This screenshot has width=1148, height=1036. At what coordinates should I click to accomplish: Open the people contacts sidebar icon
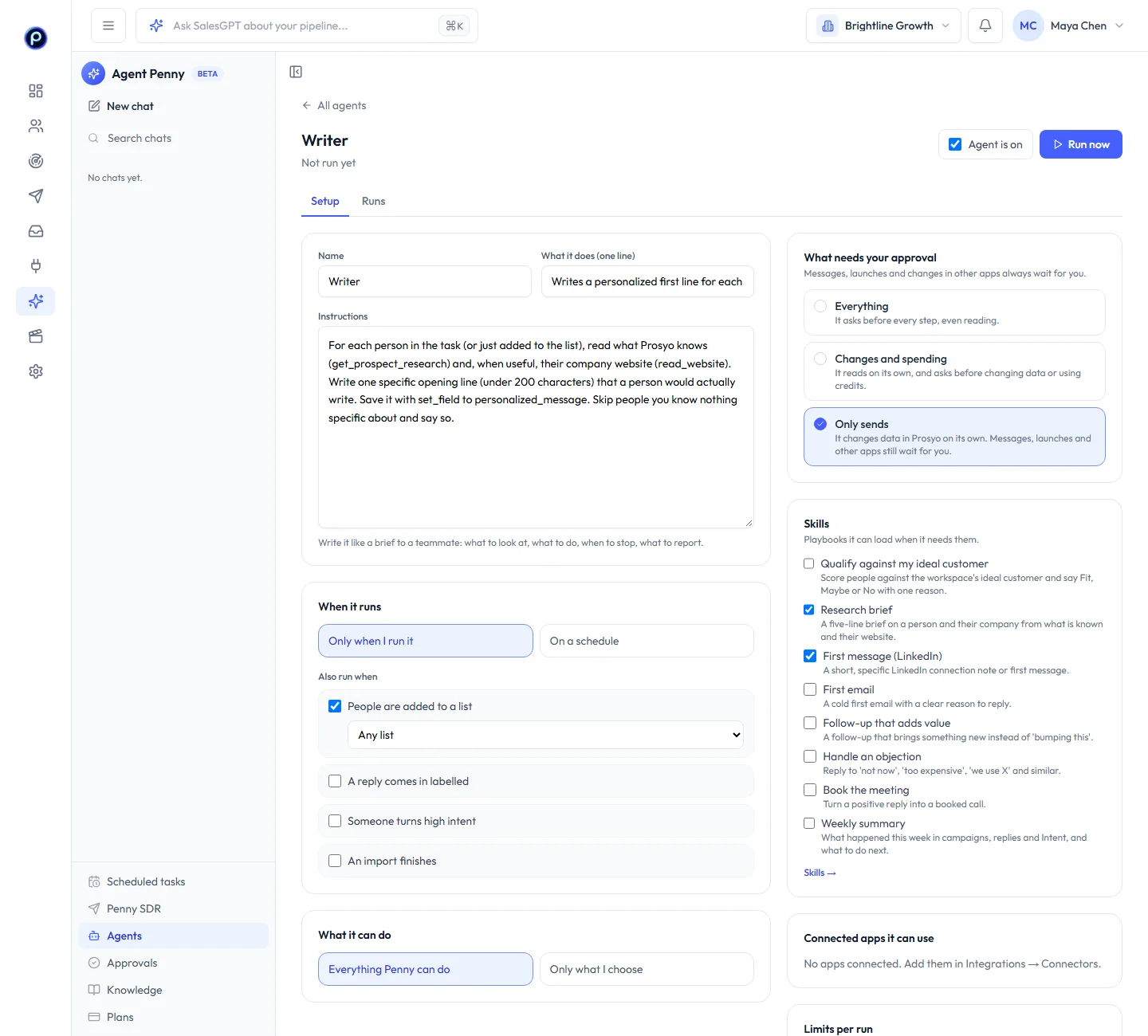pos(36,126)
